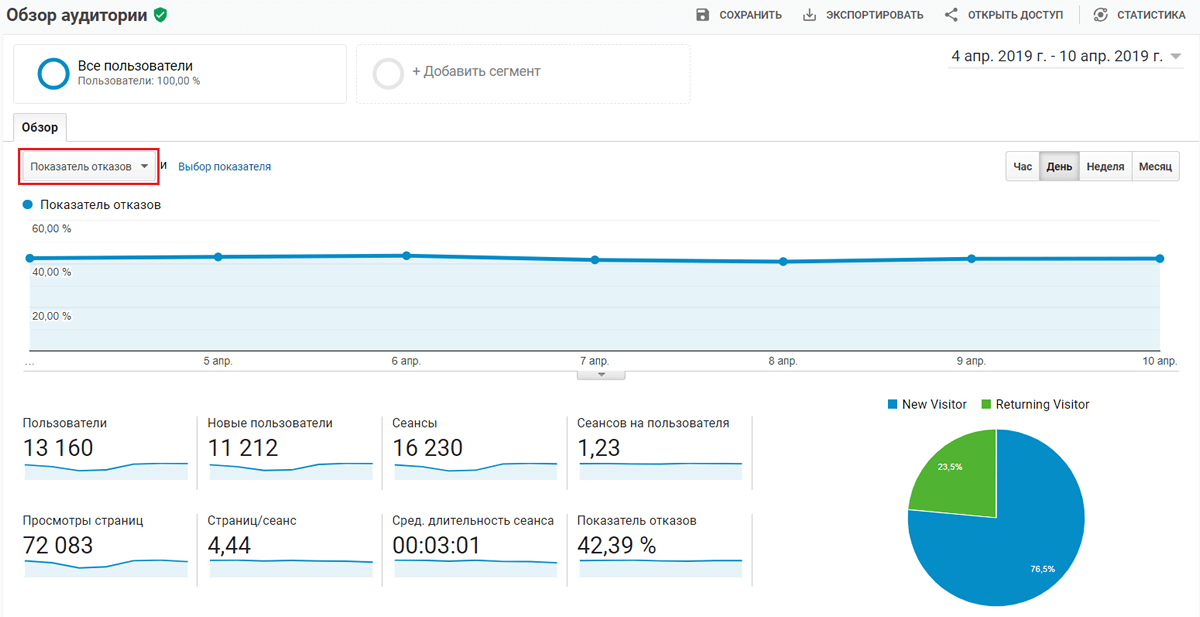Switch chart granularity to Неделя

(x=1105, y=167)
